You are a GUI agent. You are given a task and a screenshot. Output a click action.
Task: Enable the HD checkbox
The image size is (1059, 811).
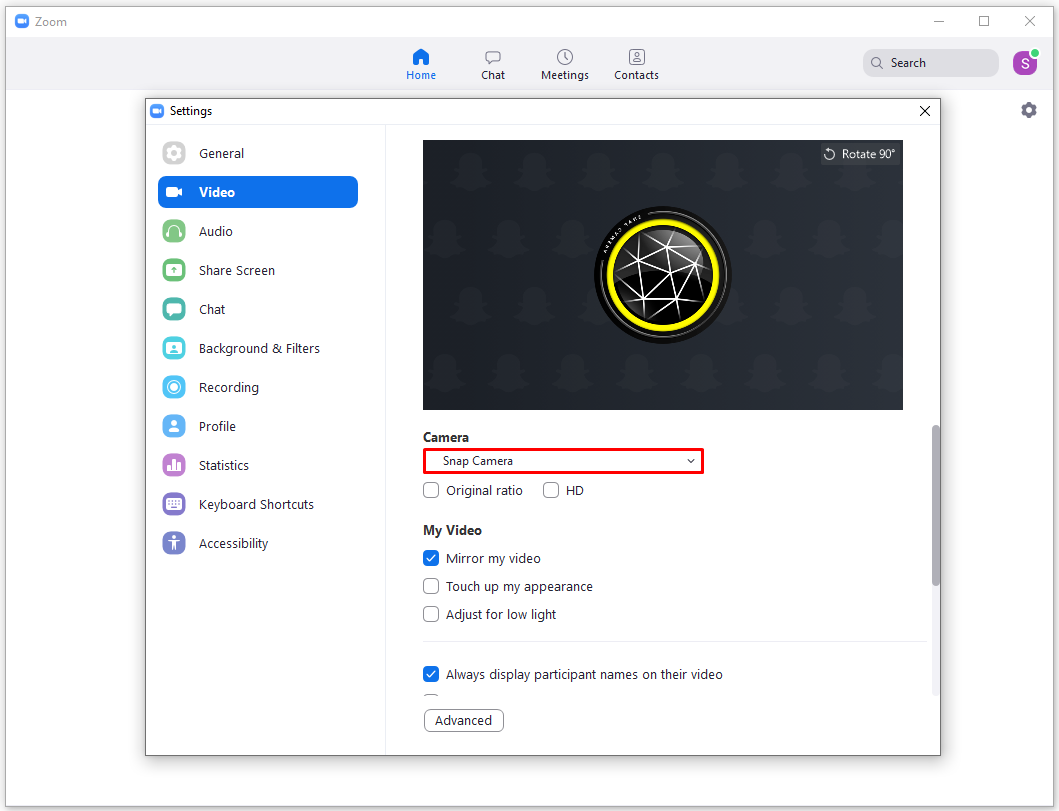551,490
